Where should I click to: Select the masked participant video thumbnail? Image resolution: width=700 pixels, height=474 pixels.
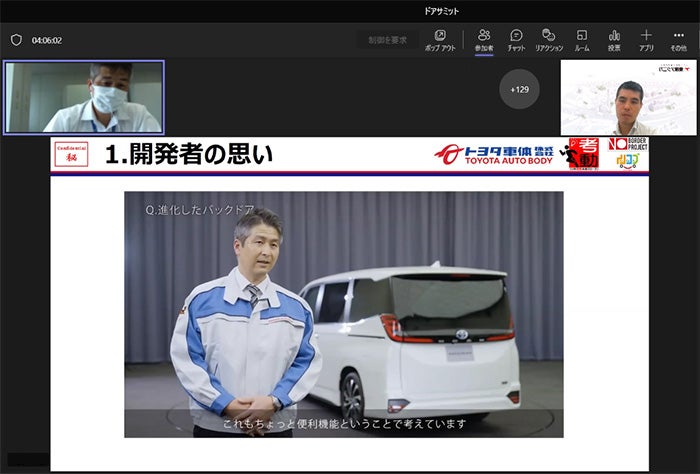(x=84, y=97)
